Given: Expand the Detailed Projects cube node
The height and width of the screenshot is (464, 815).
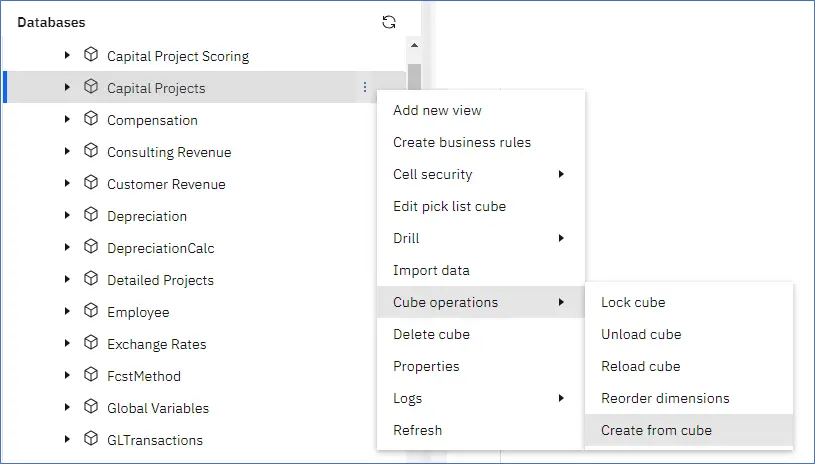Looking at the screenshot, I should coord(67,280).
